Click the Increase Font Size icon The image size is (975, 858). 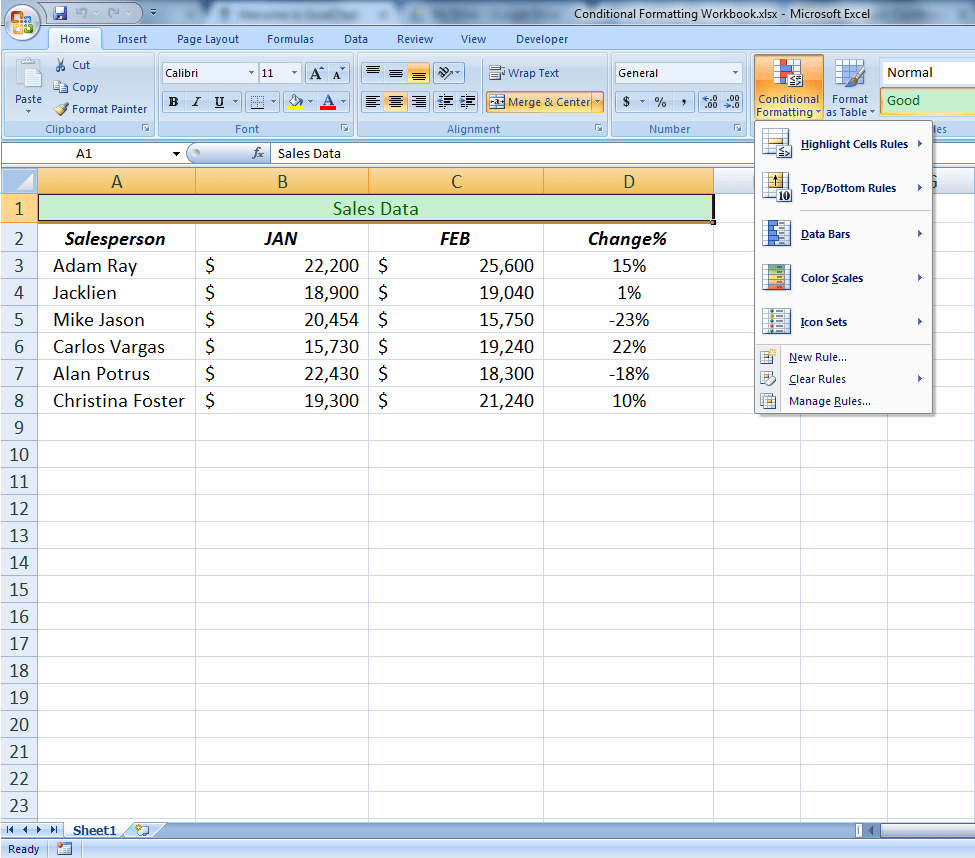(x=316, y=73)
